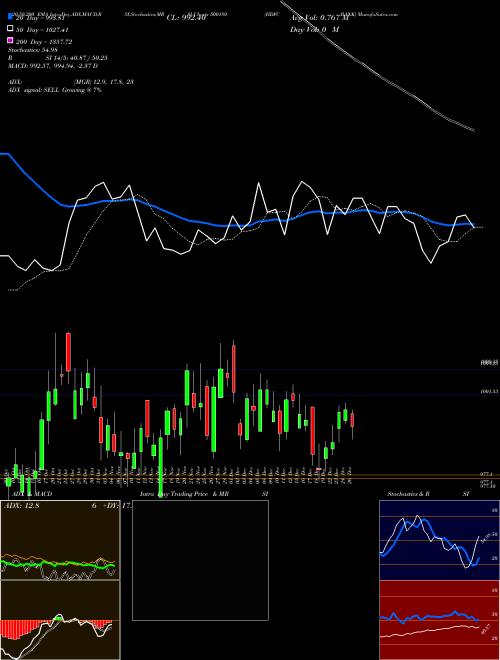Image resolution: width=500 pixels, height=660 pixels.
Task: Click the 'RSI 14/5: 40.87 / 59.23' reading
Action: tap(58, 58)
